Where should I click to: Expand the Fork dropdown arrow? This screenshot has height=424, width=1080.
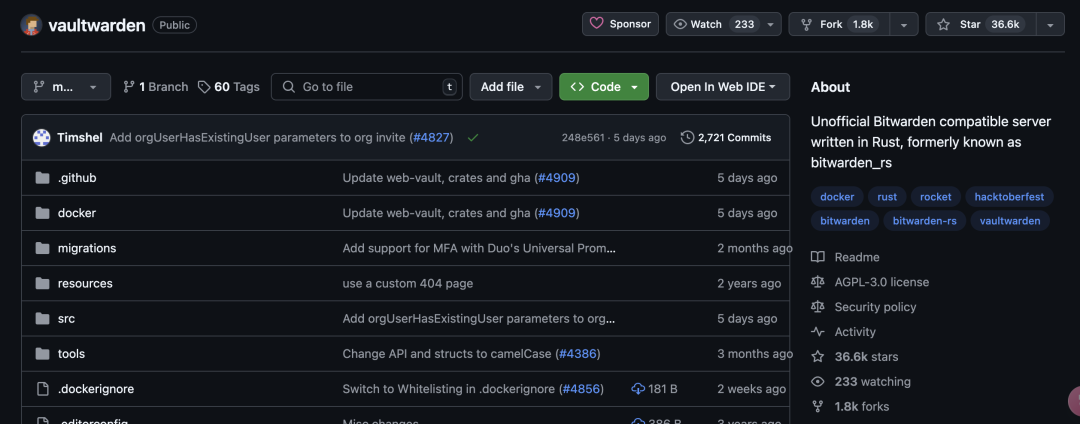(904, 24)
